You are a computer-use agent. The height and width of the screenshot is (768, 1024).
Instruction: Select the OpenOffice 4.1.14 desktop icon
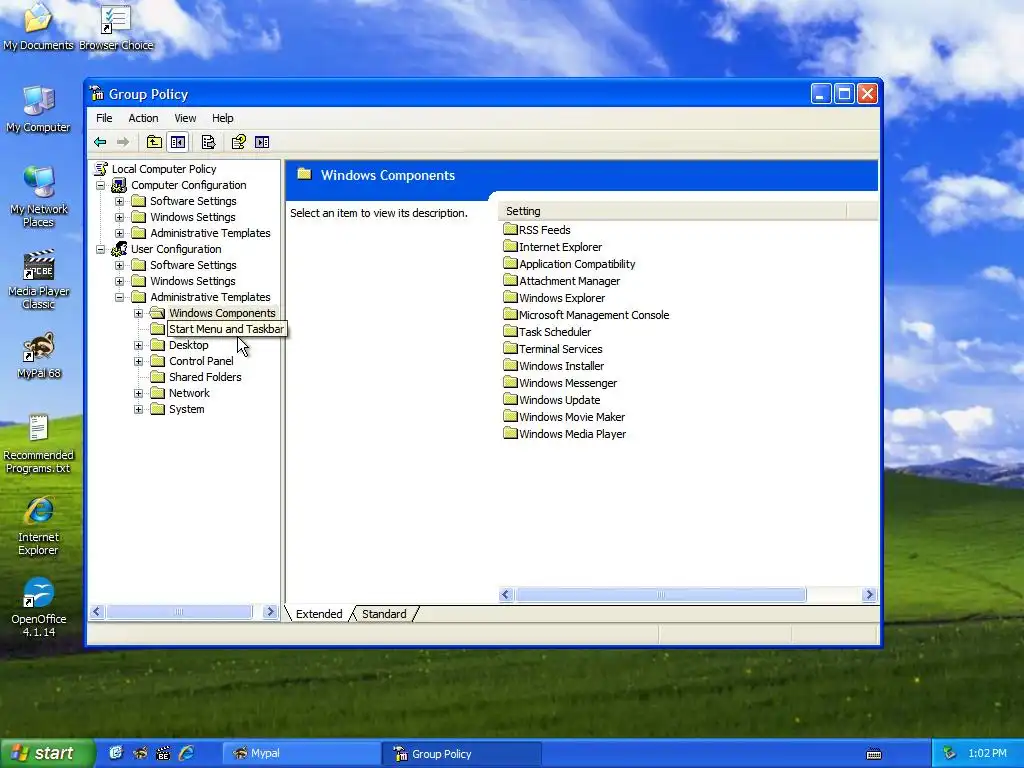[39, 607]
